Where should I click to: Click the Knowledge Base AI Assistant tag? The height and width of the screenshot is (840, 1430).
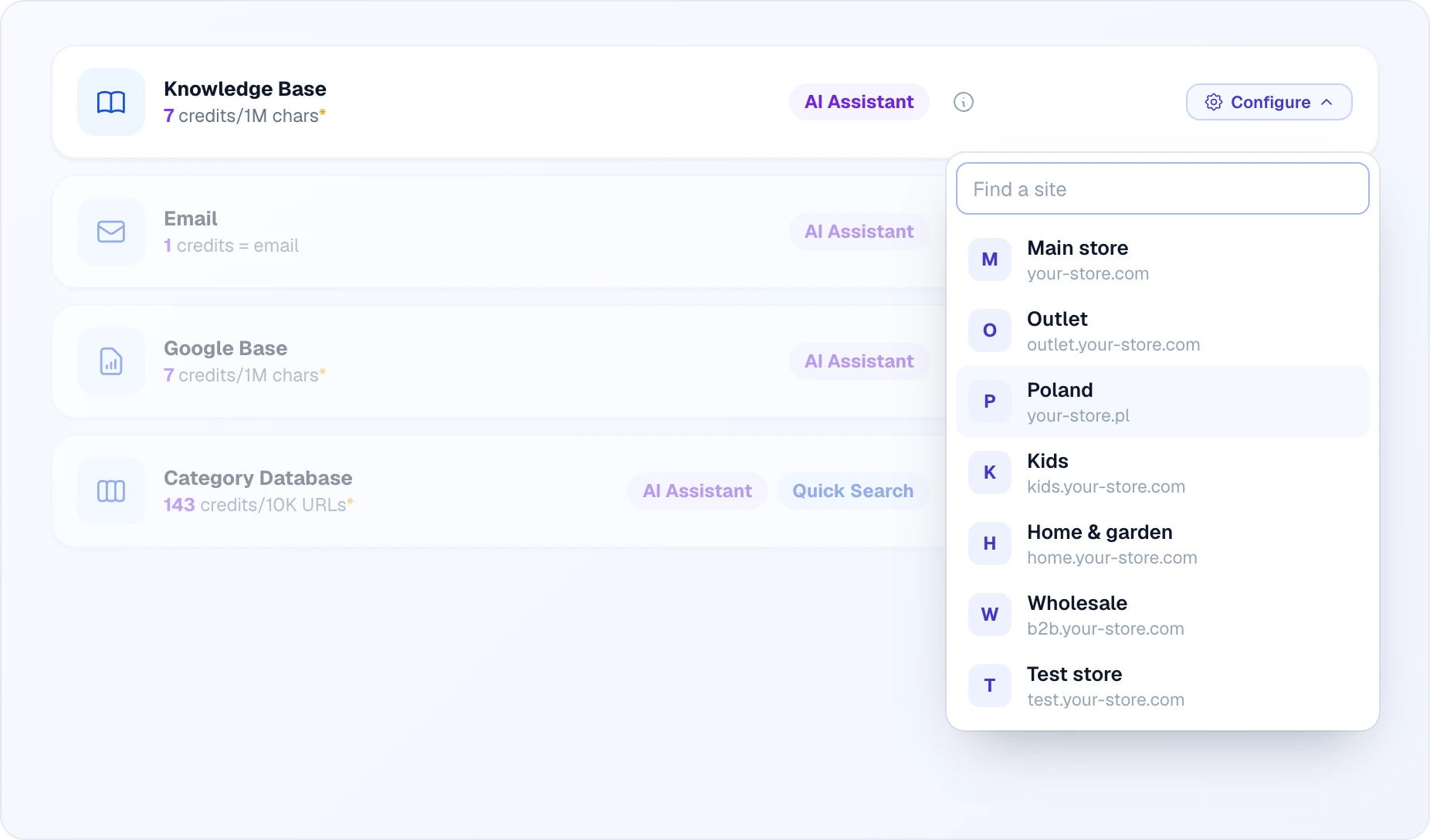point(859,102)
